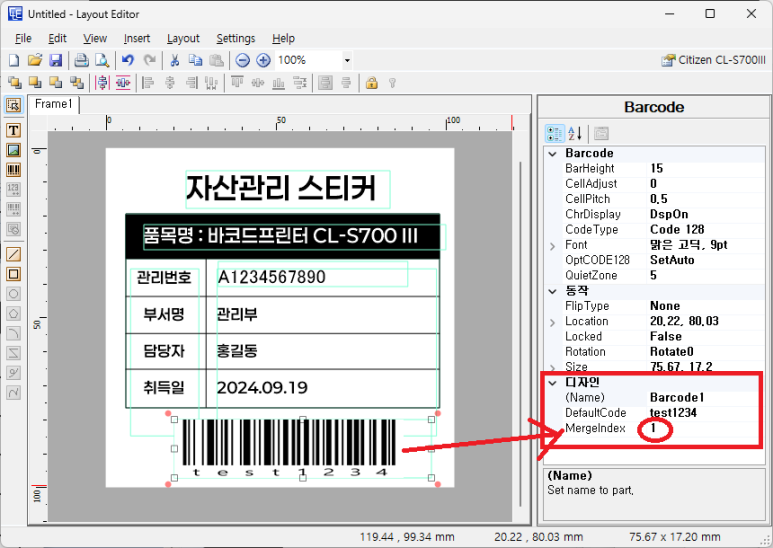Select the Polygon drawing tool
The image size is (773, 548).
[x=13, y=314]
